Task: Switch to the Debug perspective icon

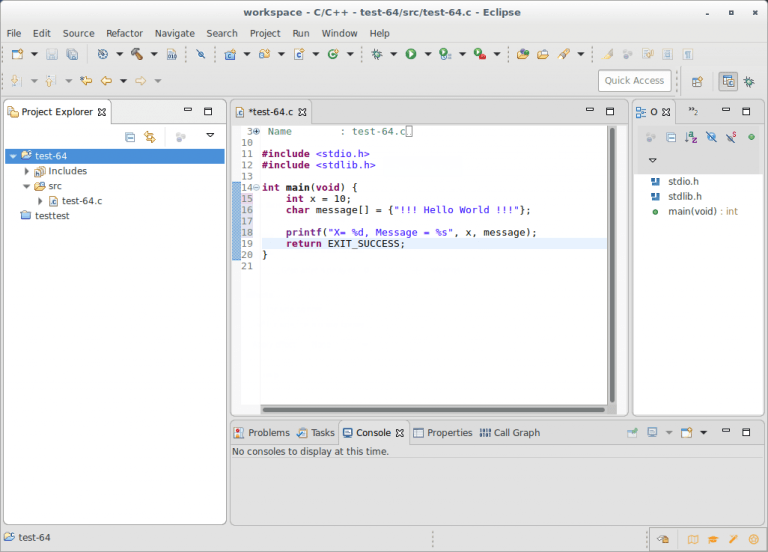Action: pos(749,81)
